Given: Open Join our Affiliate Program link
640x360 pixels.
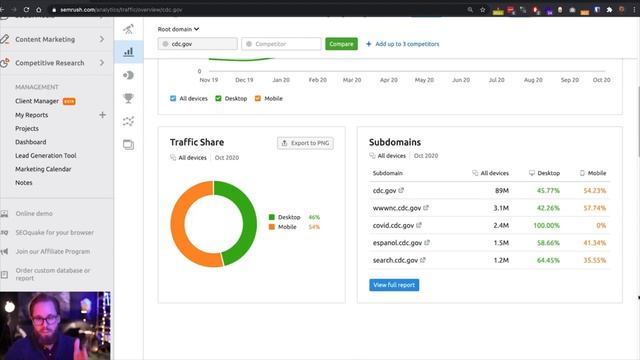Looking at the screenshot, I should pos(53,251).
